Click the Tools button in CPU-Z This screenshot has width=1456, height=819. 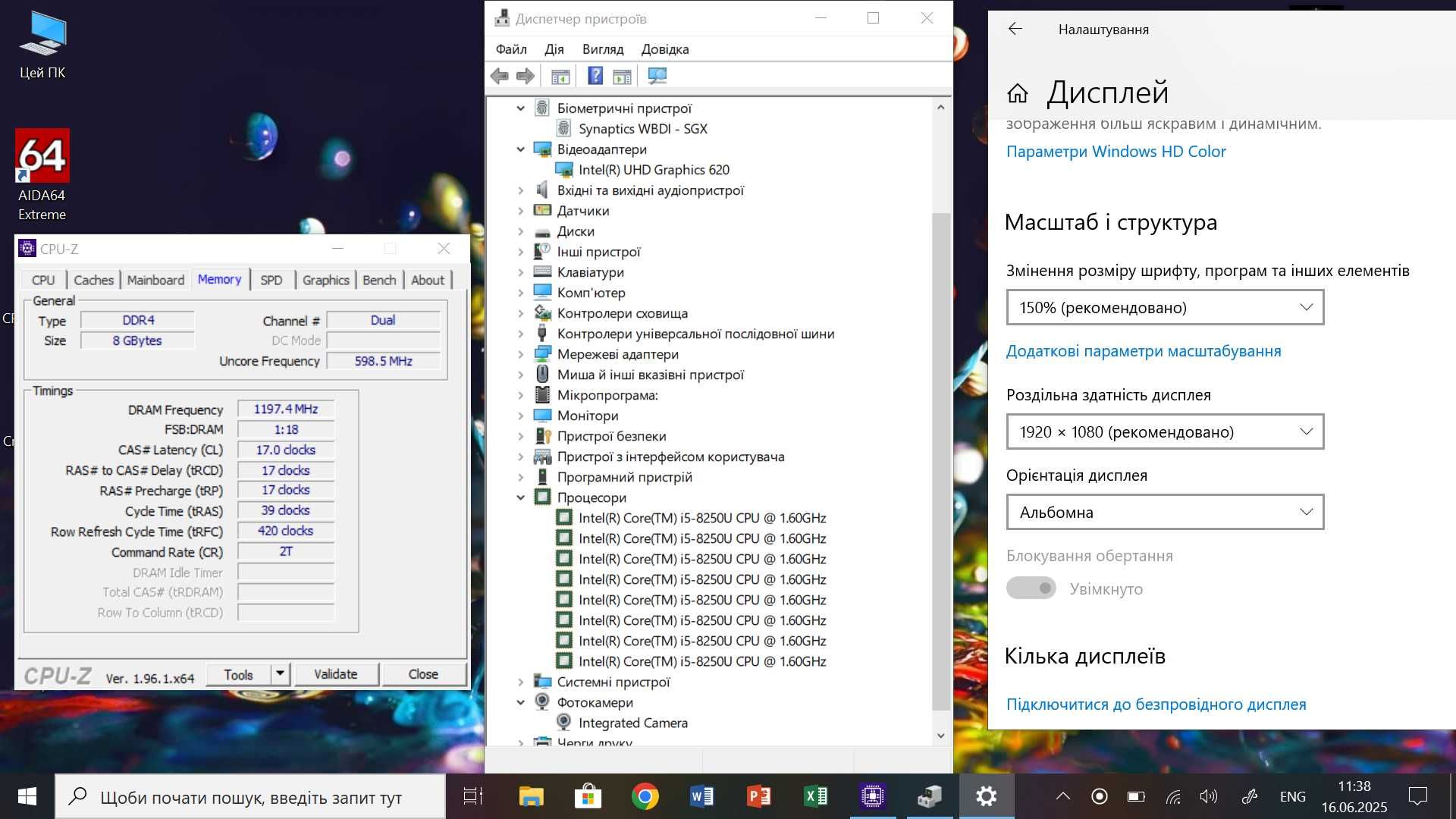click(x=238, y=674)
